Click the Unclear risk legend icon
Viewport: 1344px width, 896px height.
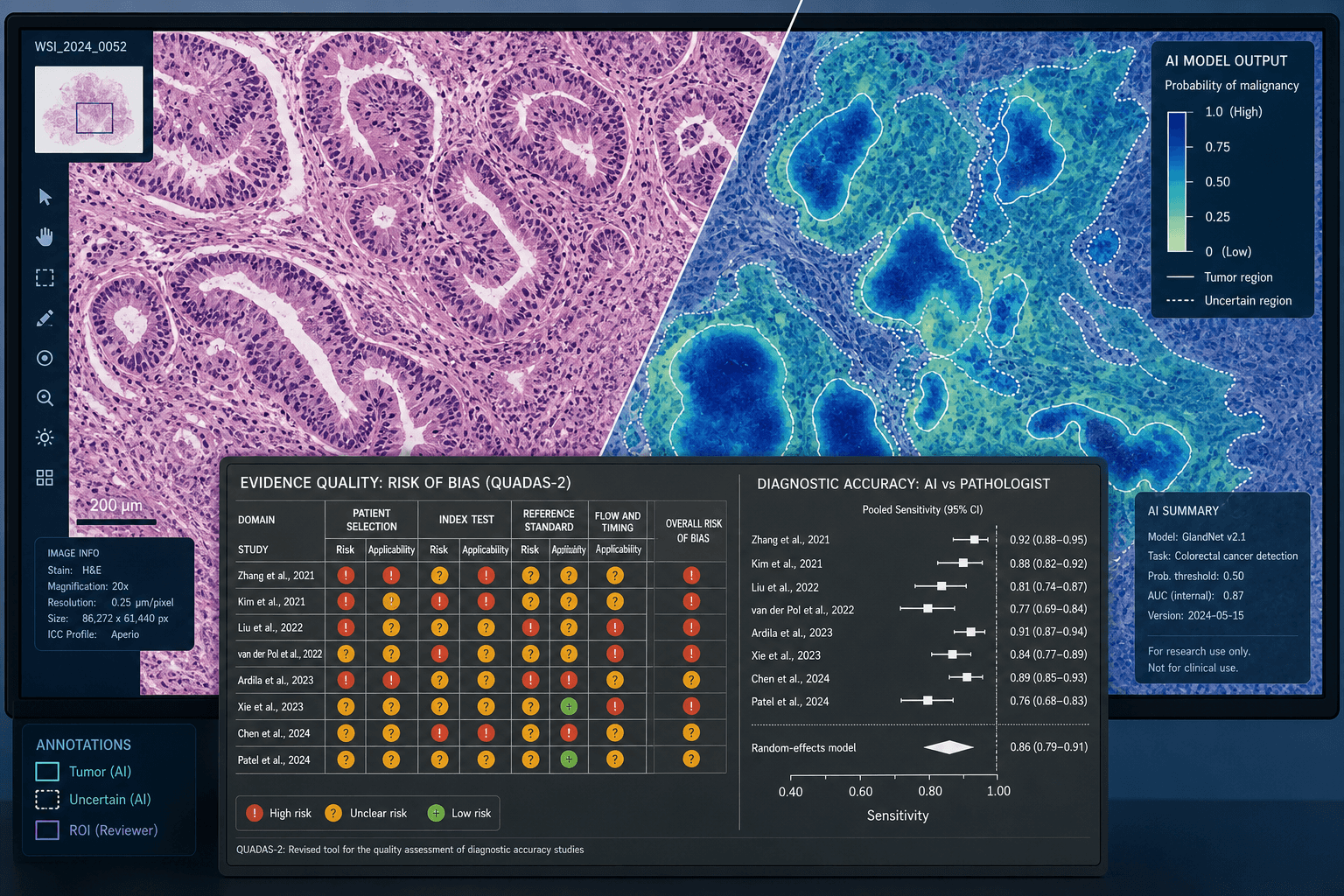[332, 813]
